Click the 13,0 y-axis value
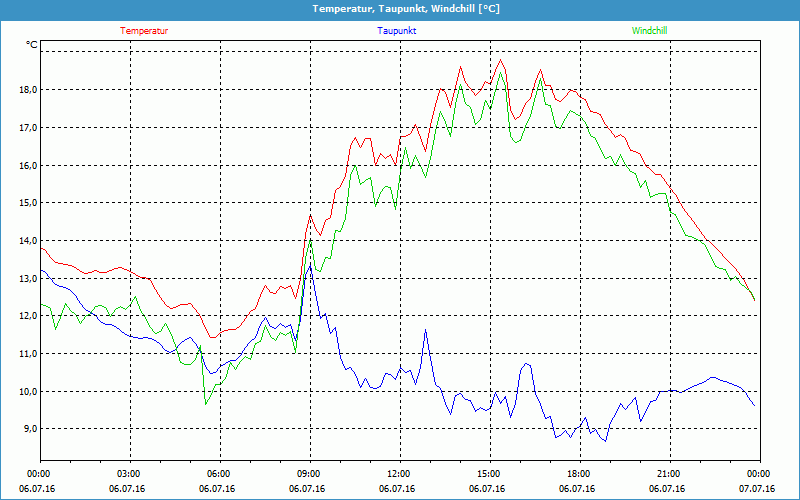Image resolution: width=800 pixels, height=500 pixels. [30, 279]
